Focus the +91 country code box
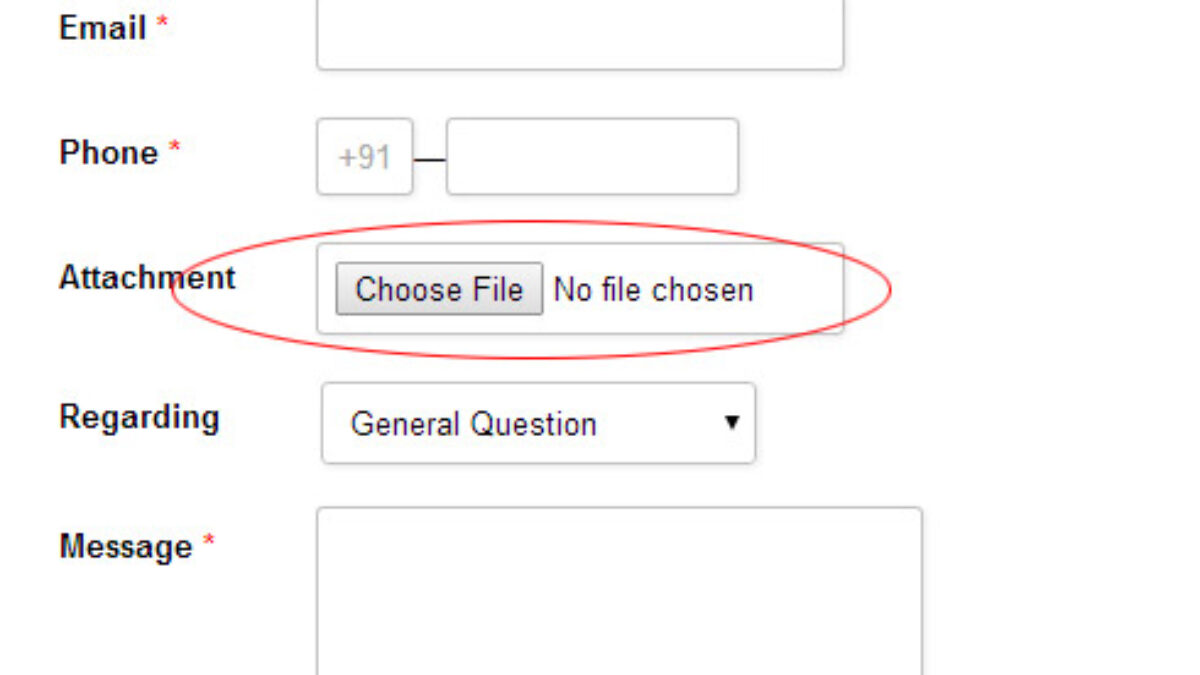Screen dimensions: 1200x675 365,157
